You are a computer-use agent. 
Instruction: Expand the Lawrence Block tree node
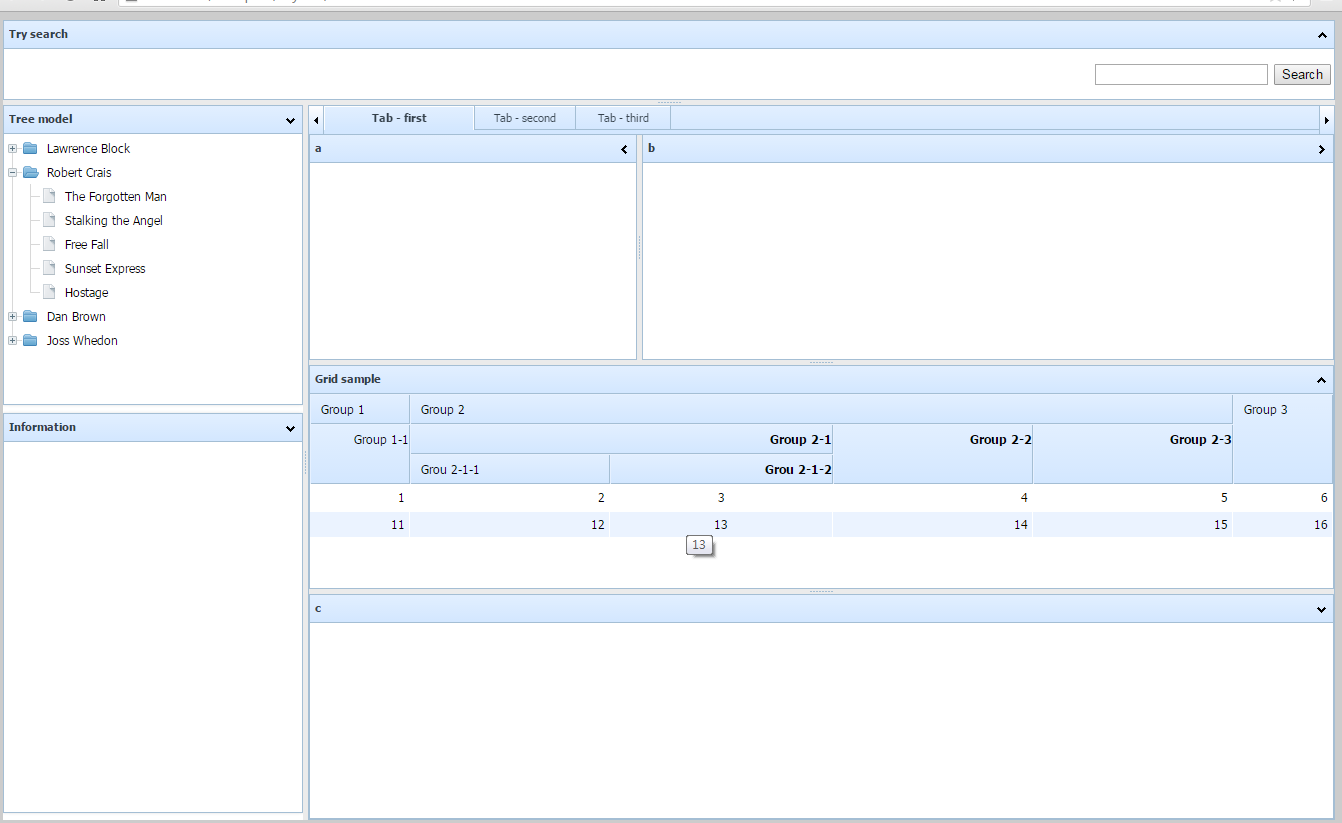(11, 148)
